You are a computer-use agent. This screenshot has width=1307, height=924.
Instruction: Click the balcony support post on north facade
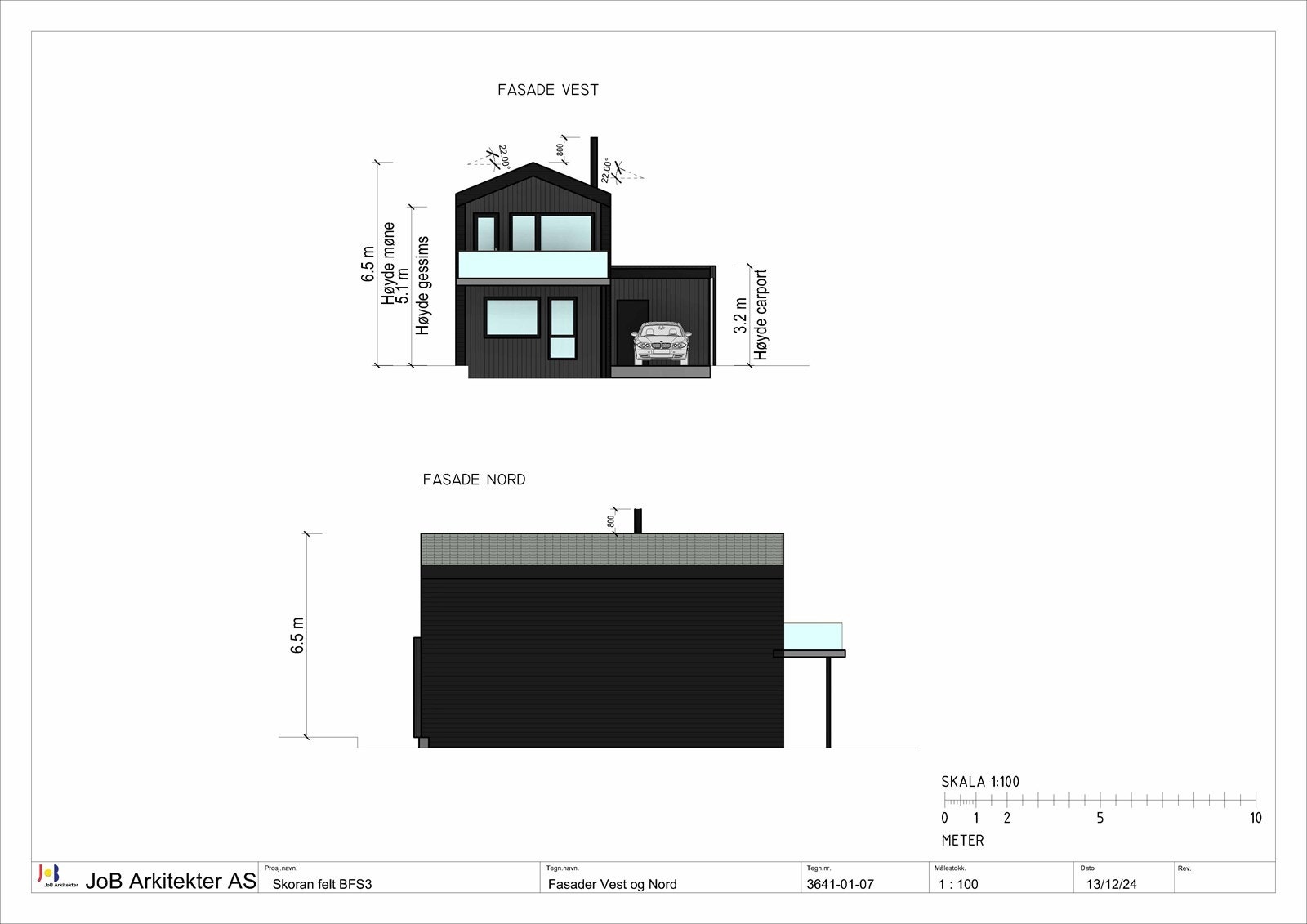tap(828, 703)
